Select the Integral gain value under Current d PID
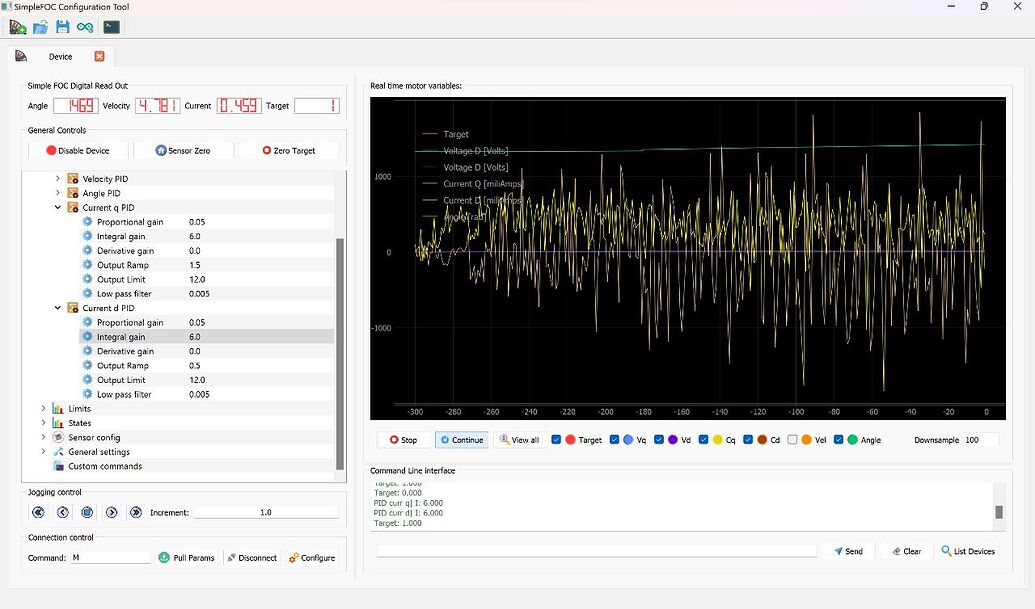 point(197,336)
